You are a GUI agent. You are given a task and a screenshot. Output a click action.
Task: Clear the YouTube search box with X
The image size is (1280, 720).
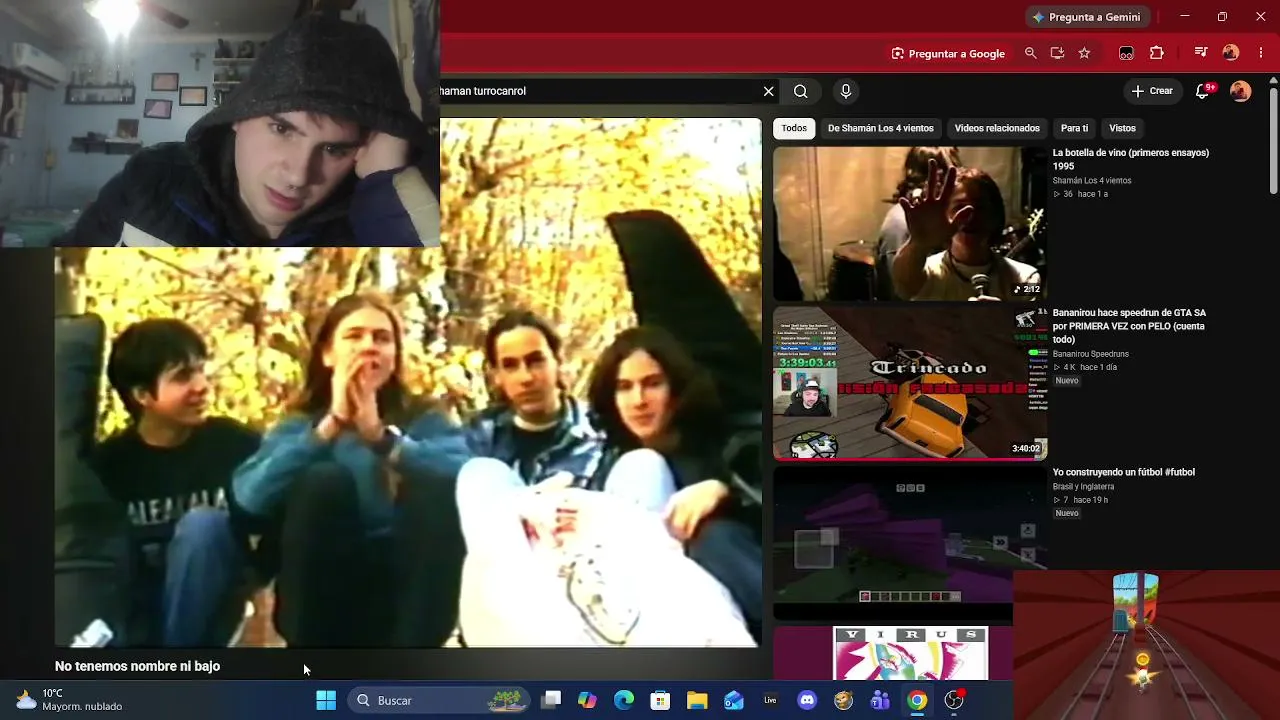coord(768,91)
